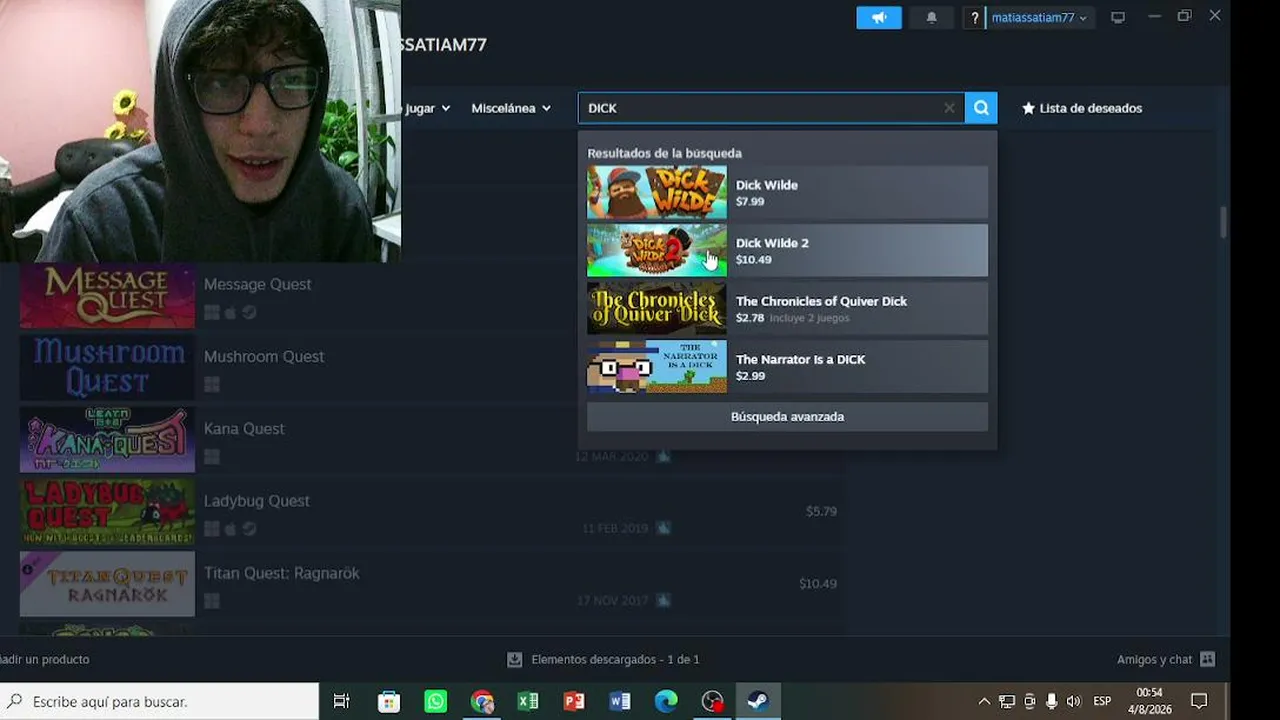Click the Windows platform icon under Mushroom Quest
Viewport: 1280px width, 720px height.
[212, 385]
